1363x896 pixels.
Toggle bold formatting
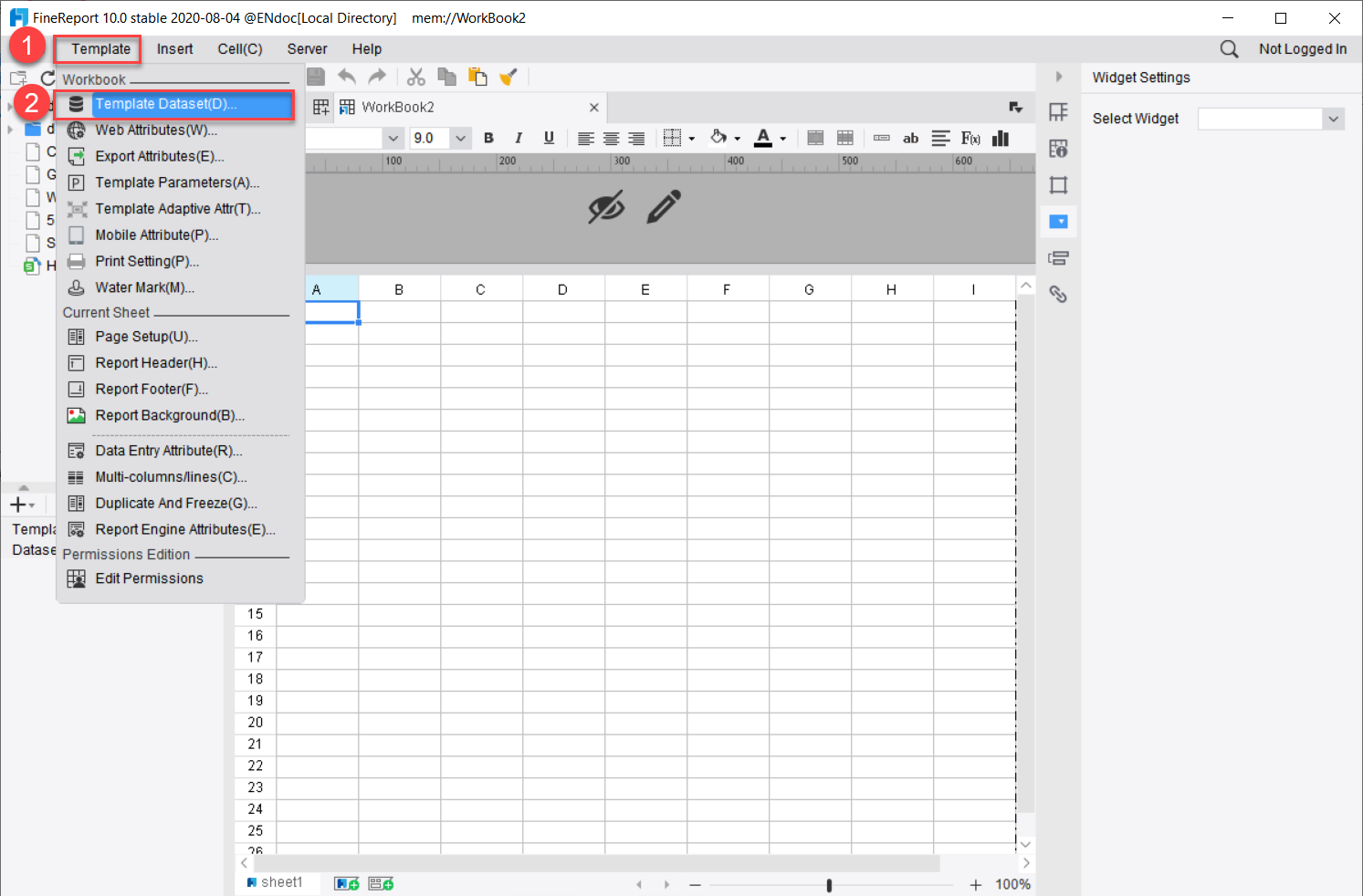click(488, 138)
